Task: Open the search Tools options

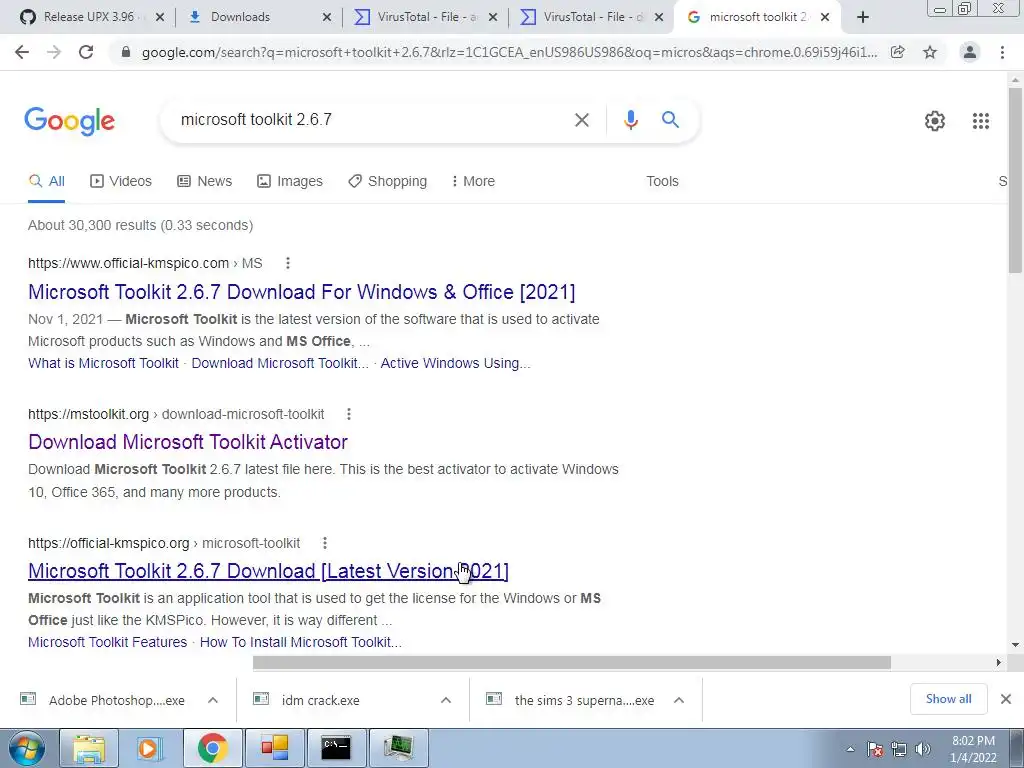Action: pyautogui.click(x=662, y=182)
